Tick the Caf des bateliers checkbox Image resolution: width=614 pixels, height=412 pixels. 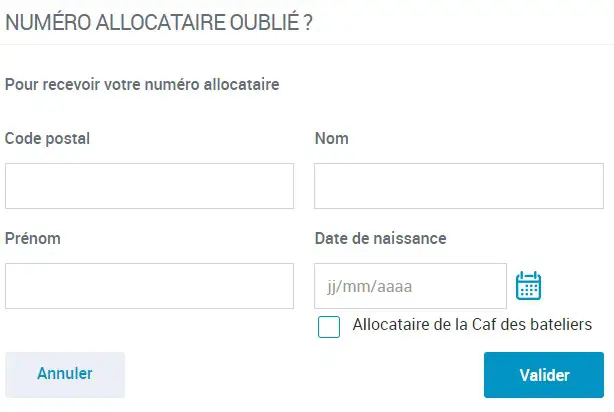pyautogui.click(x=329, y=326)
